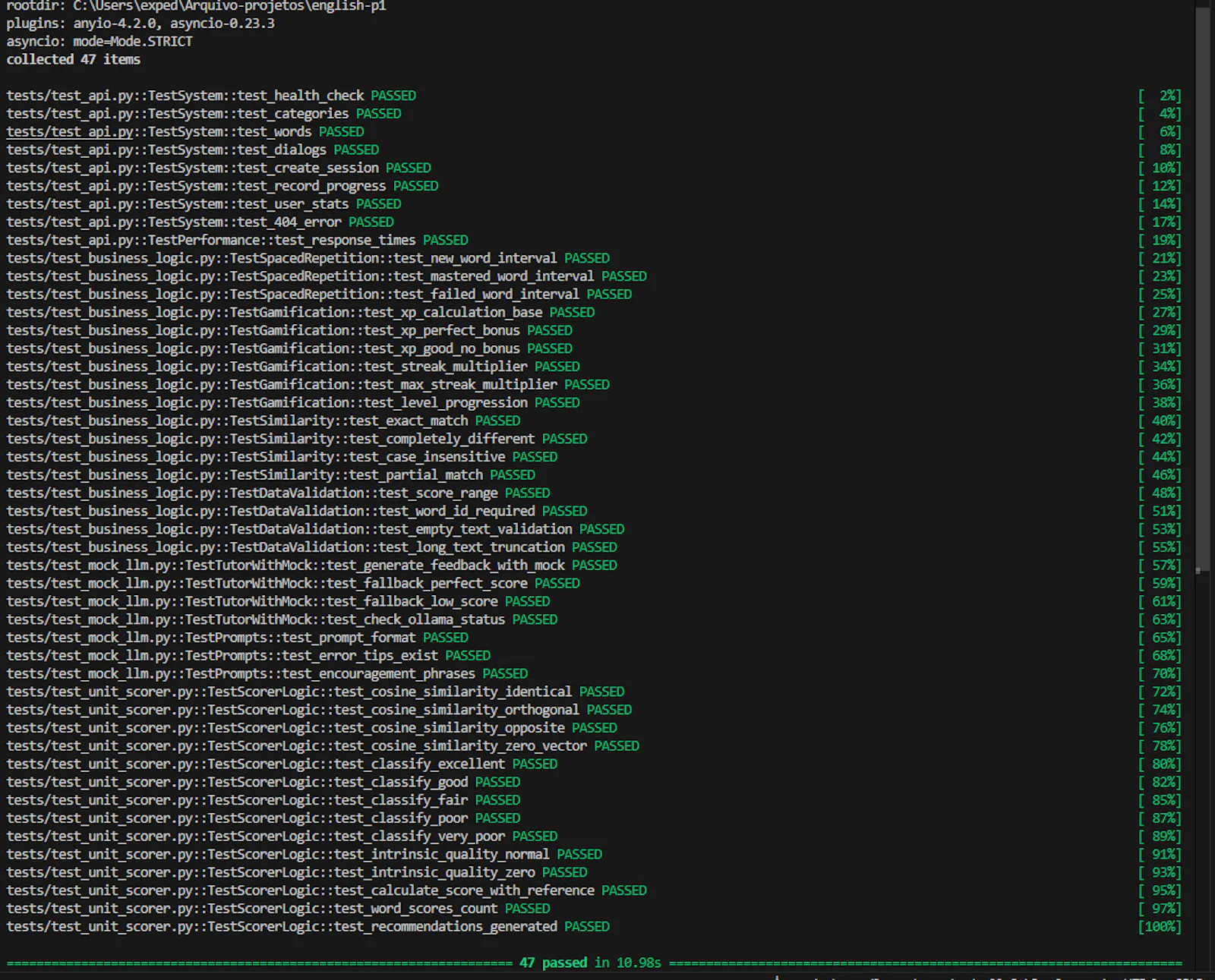The height and width of the screenshot is (980, 1215).
Task: Select the test_check_ollama_status result line
Action: click(282, 619)
